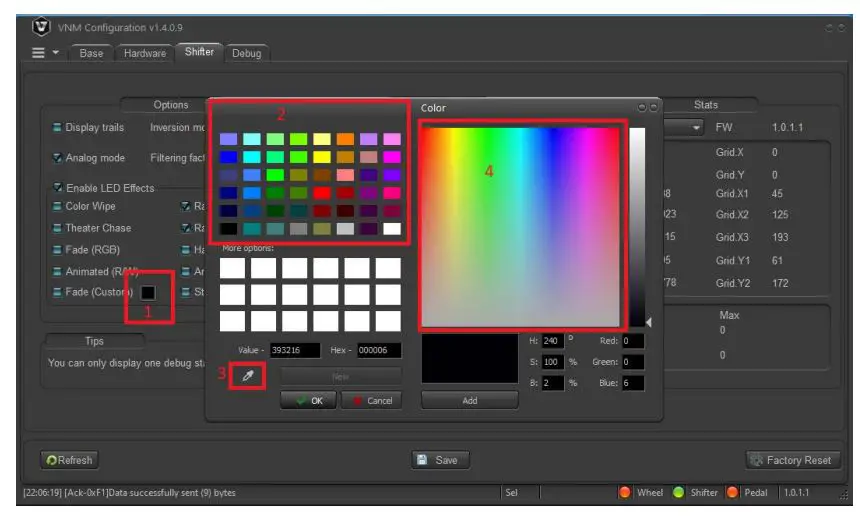Click the status bar data sent message
The width and height of the screenshot is (860, 516).
(x=129, y=492)
